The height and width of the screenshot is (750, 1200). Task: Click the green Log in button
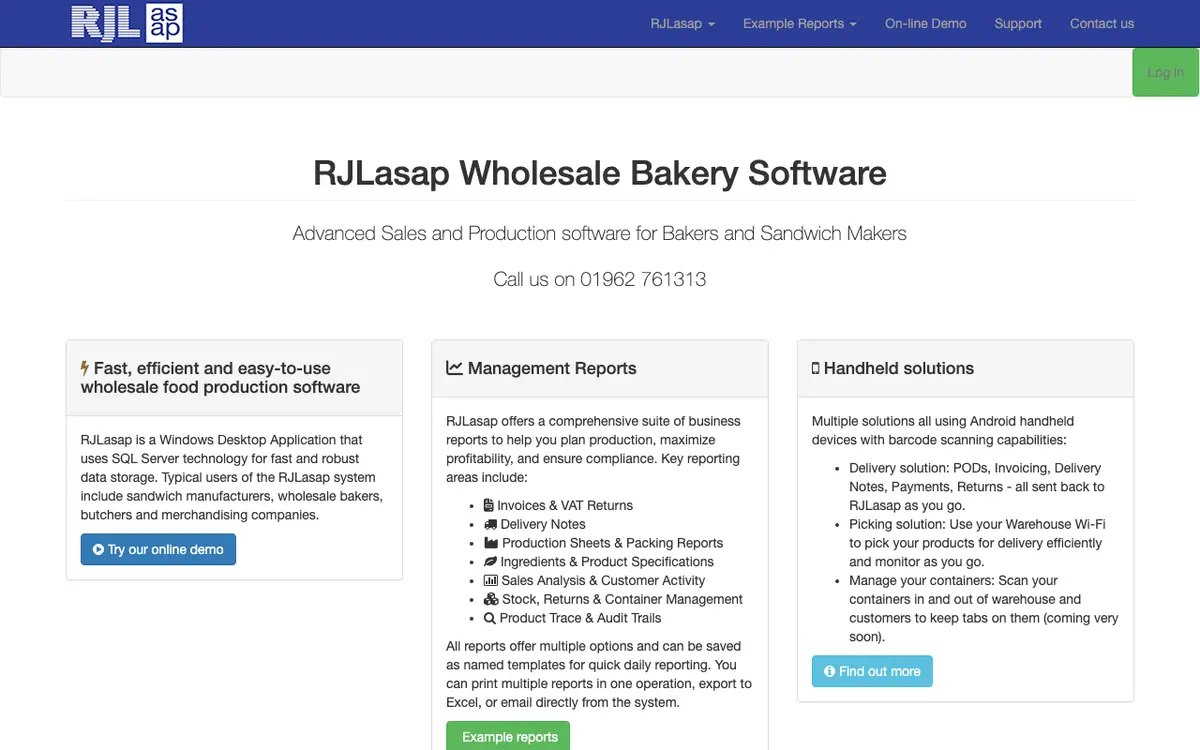click(1165, 72)
